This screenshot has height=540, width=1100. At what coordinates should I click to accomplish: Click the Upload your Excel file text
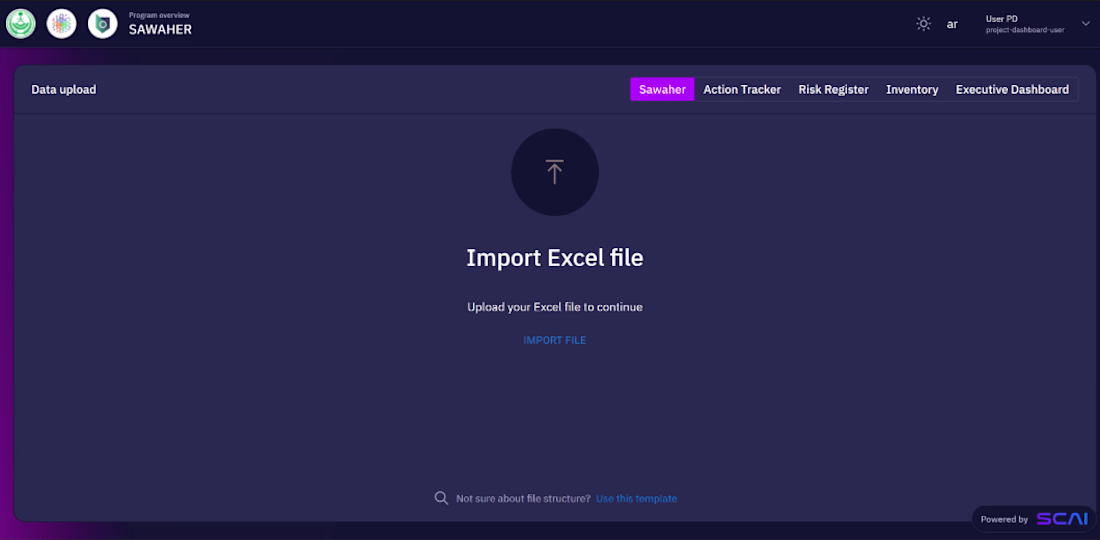click(x=555, y=307)
